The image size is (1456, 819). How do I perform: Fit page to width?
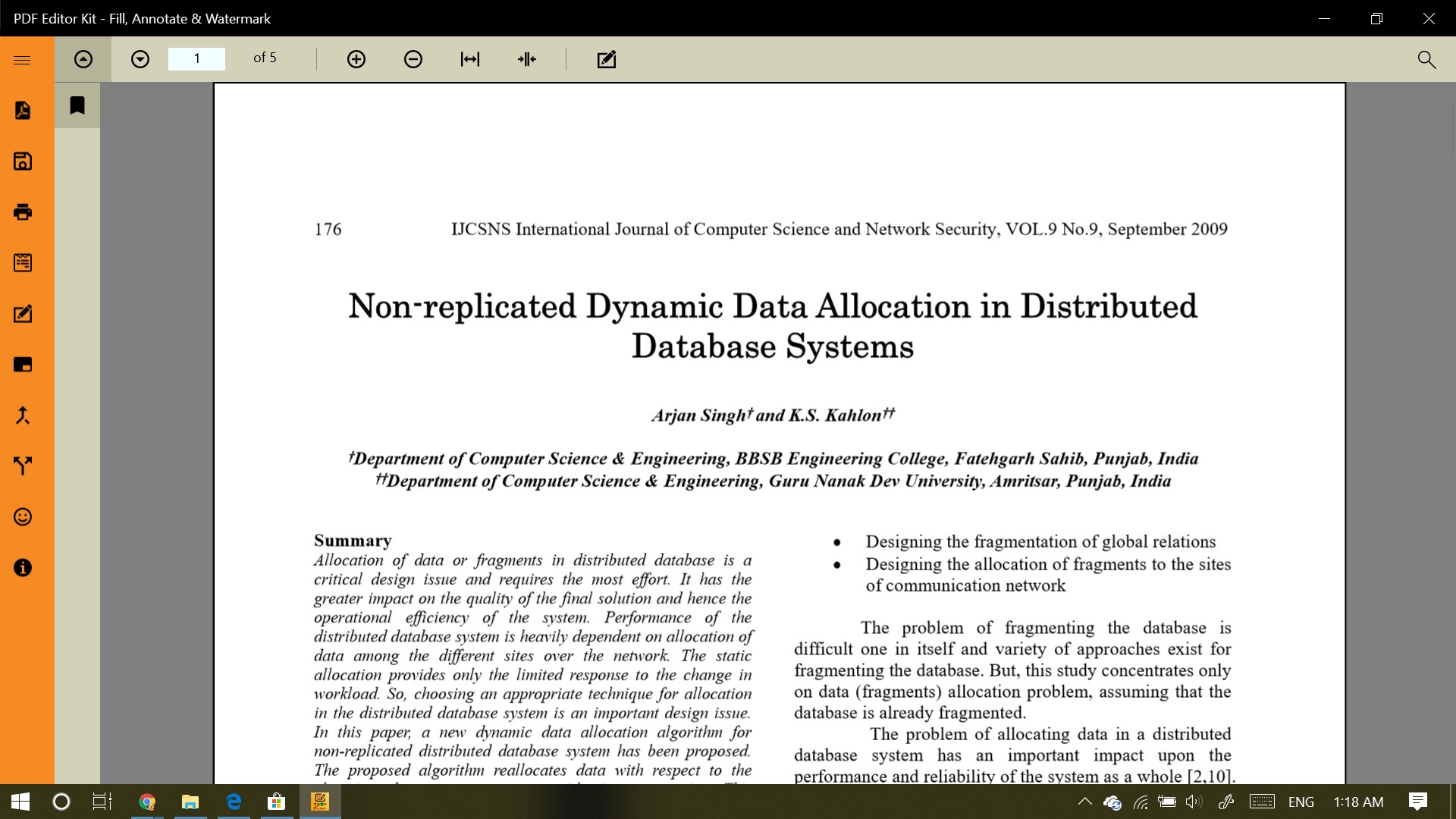(x=470, y=59)
